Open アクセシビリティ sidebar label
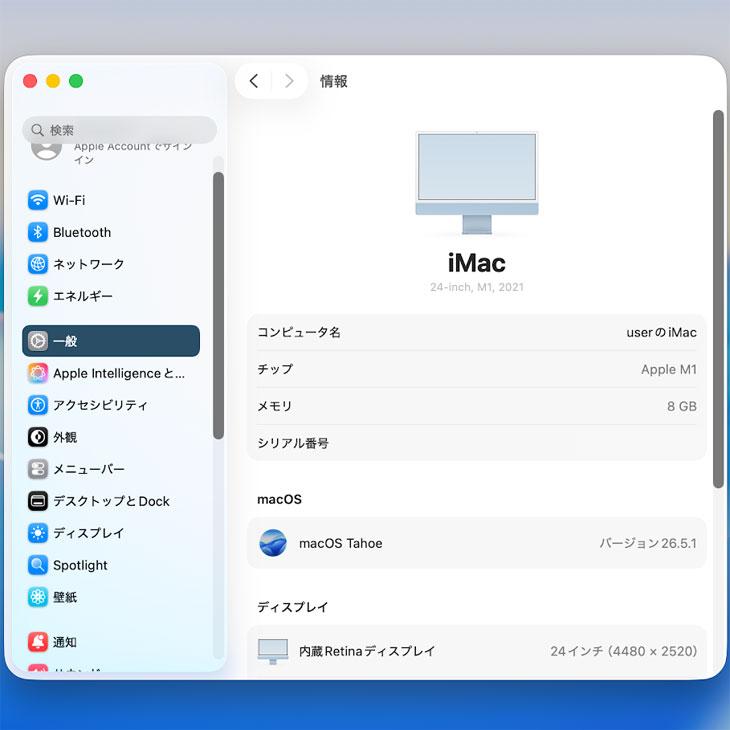This screenshot has height=730, width=730. tap(100, 405)
